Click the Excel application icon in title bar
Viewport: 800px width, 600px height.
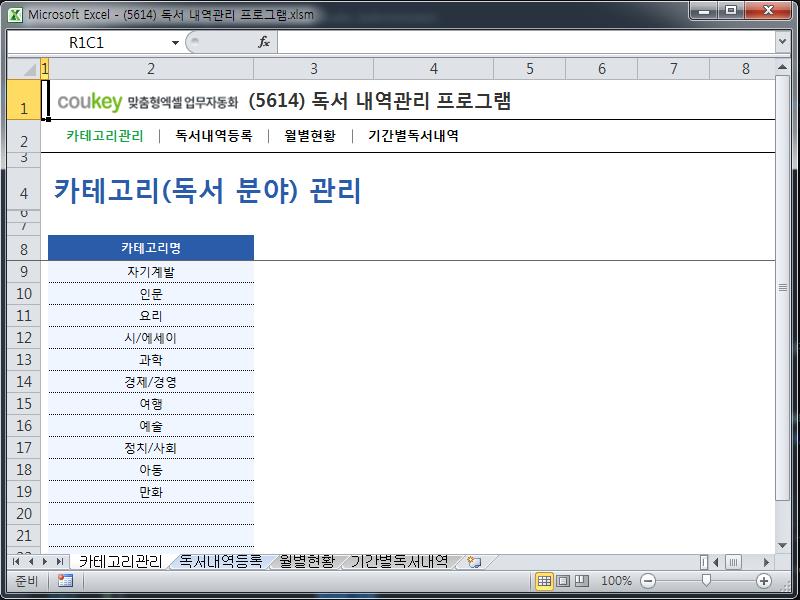[x=15, y=15]
